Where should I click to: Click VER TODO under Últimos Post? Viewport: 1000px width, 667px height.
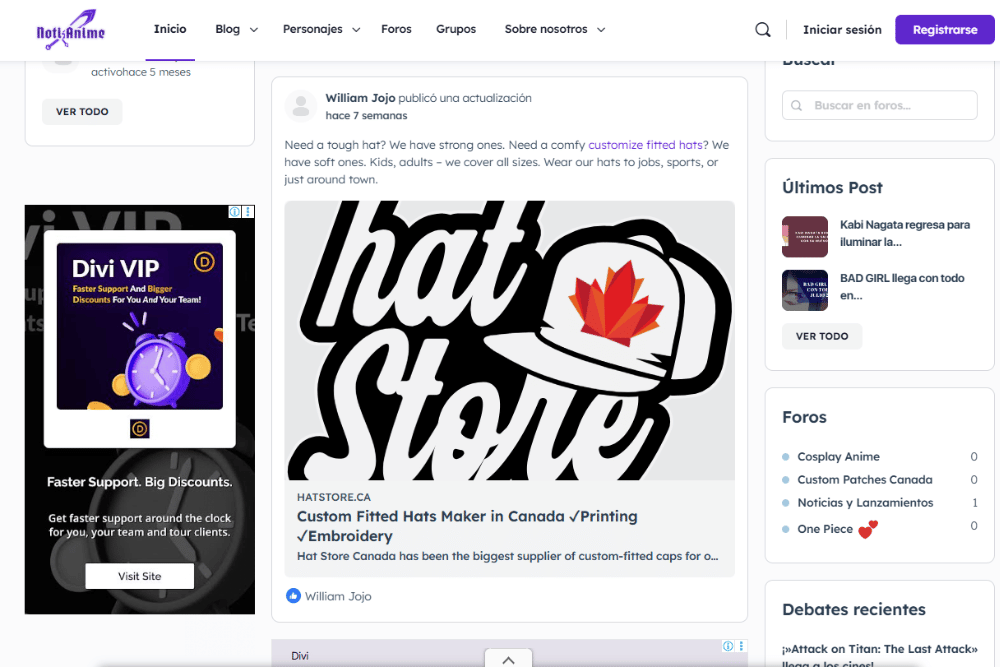tap(822, 336)
